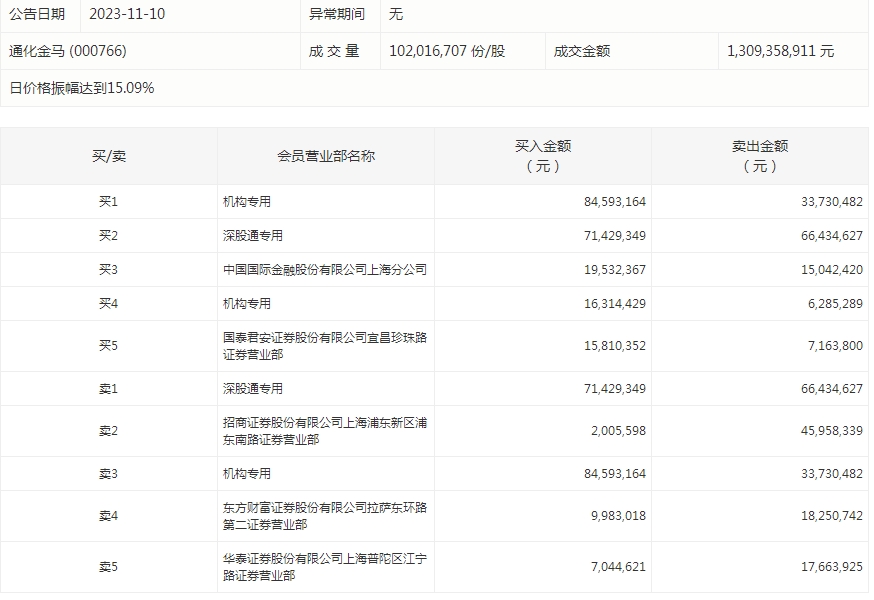874x600 pixels.
Task: Click the 异常期间 label
Action: pos(337,14)
